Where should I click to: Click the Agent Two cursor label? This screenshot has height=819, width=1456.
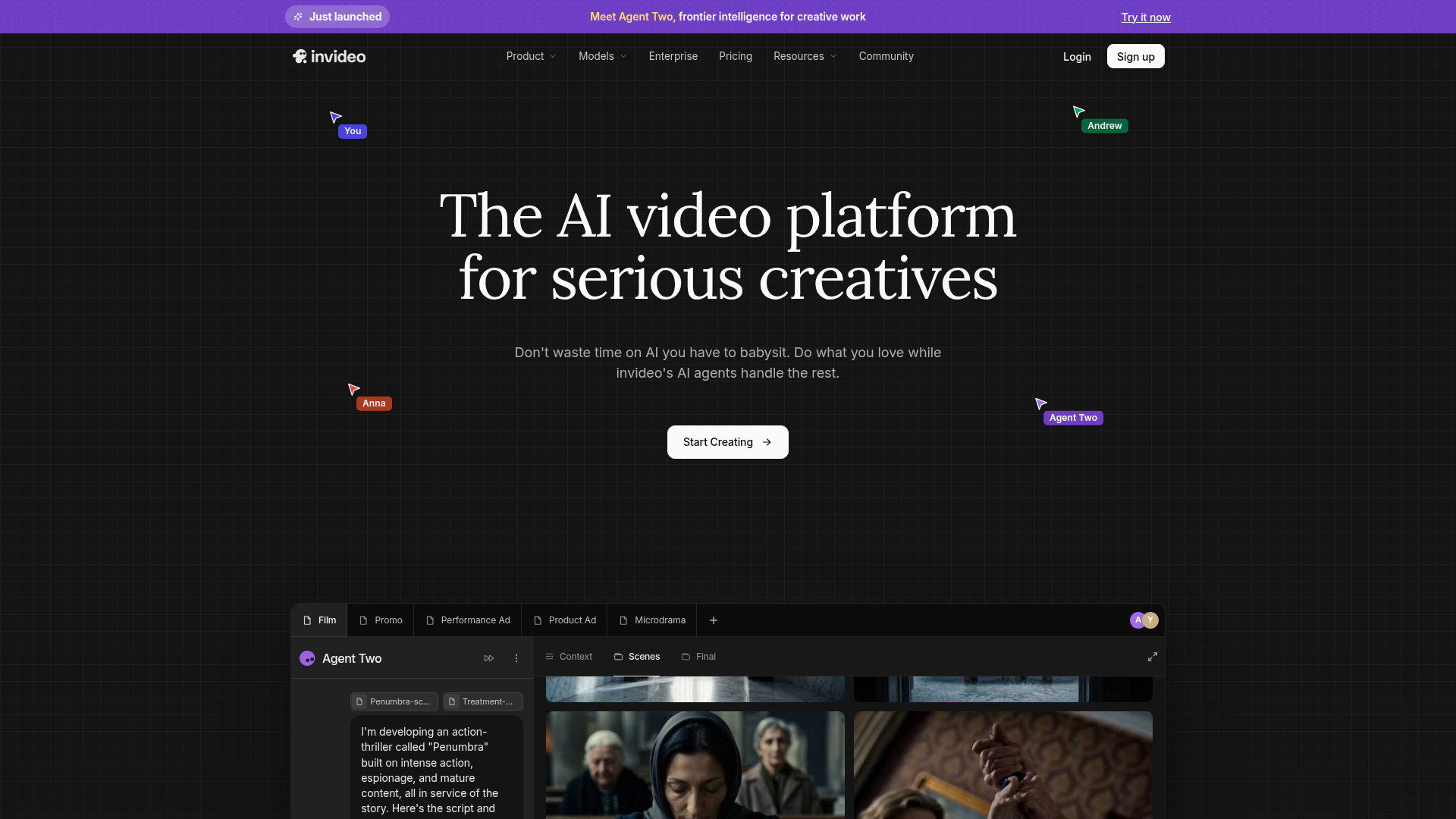(x=1073, y=418)
